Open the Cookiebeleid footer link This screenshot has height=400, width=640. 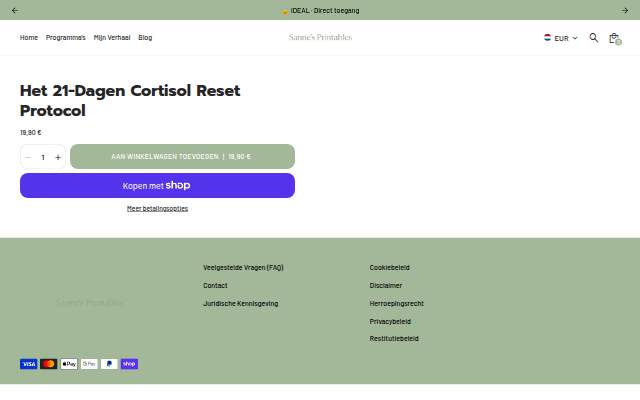click(x=389, y=268)
